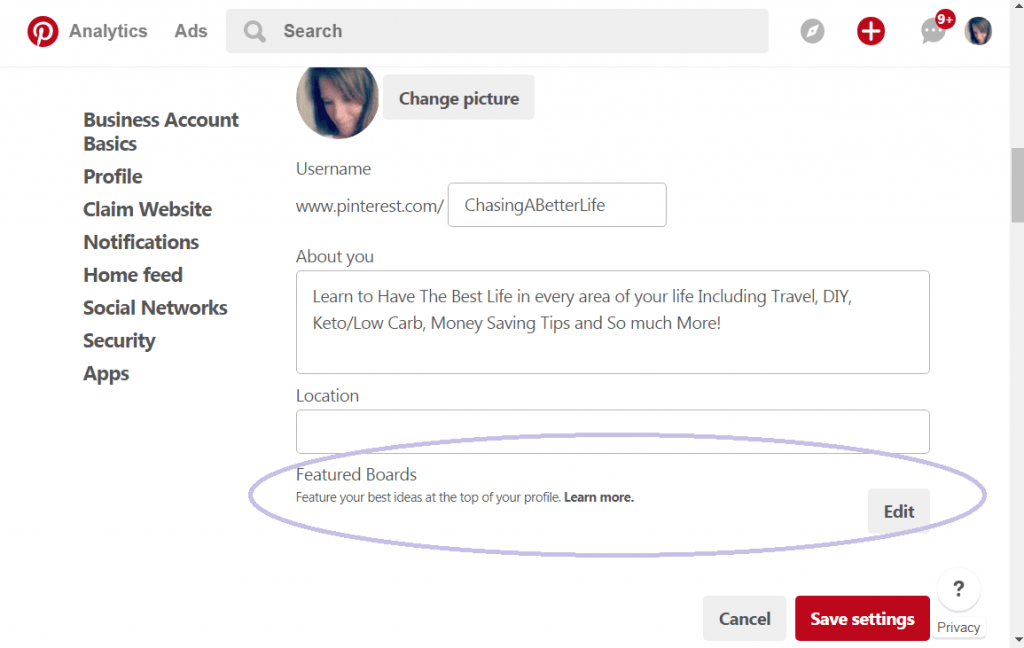Click the search magnifier icon

[x=255, y=31]
